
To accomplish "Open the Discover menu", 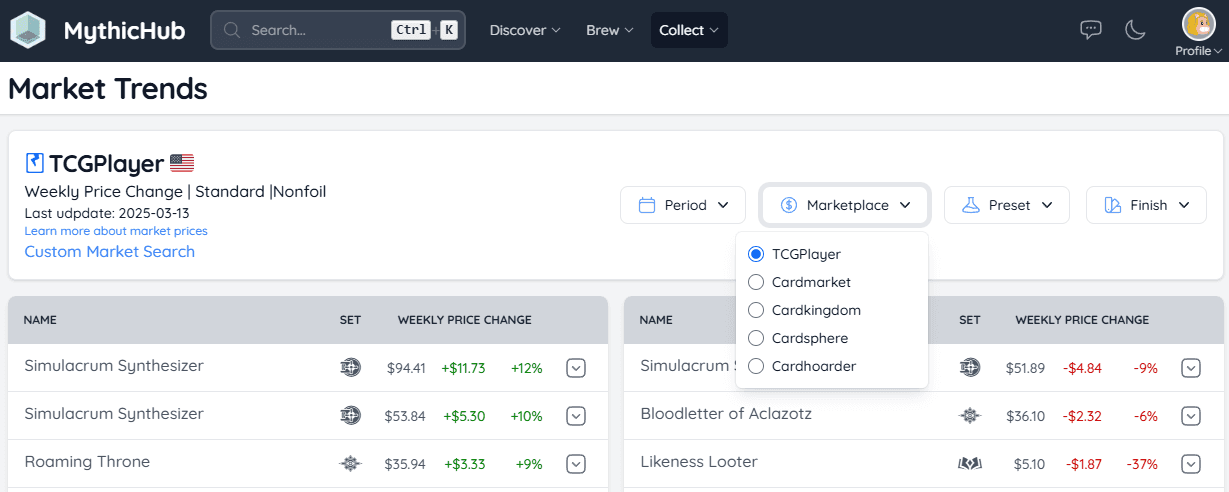I will [525, 30].
